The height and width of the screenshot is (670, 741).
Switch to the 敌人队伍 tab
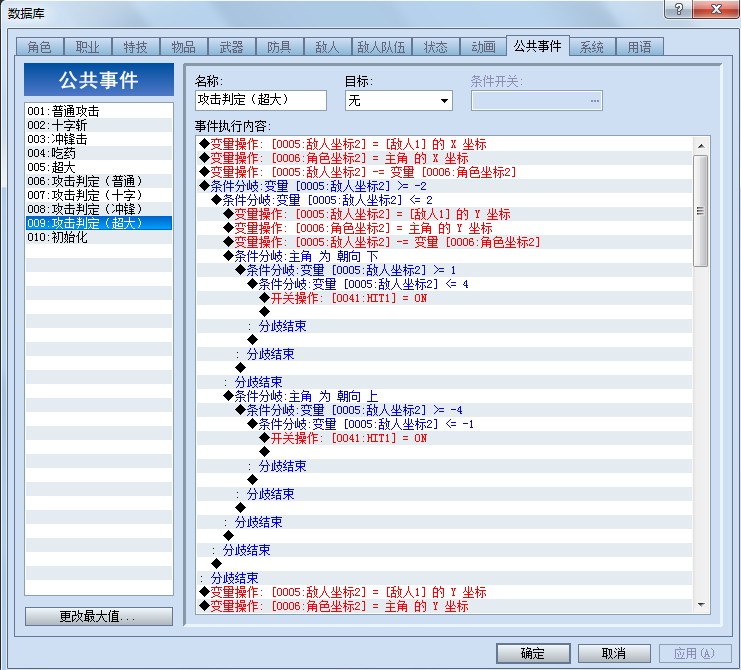(381, 47)
